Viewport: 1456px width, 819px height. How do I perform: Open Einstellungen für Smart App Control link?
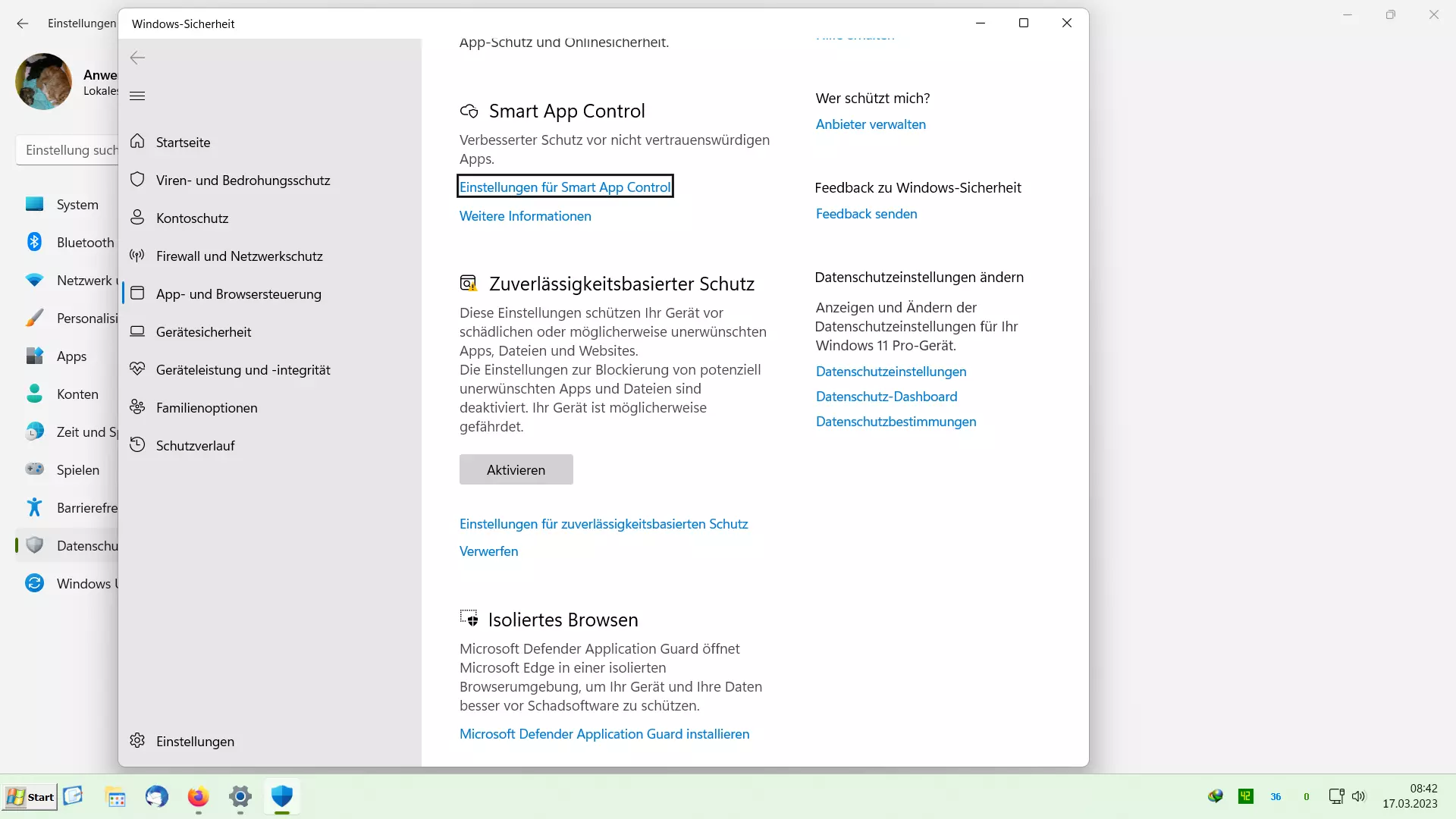[x=565, y=187]
